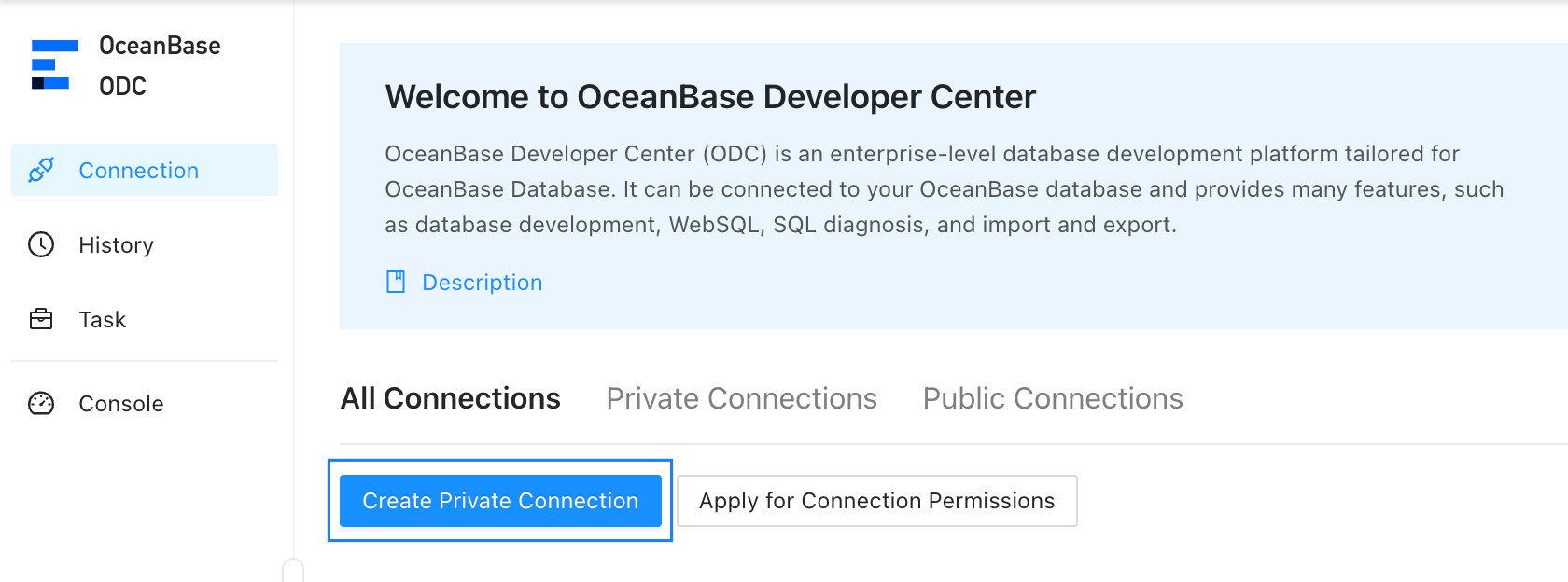
Task: Switch to the All Connections tab
Action: click(x=450, y=398)
